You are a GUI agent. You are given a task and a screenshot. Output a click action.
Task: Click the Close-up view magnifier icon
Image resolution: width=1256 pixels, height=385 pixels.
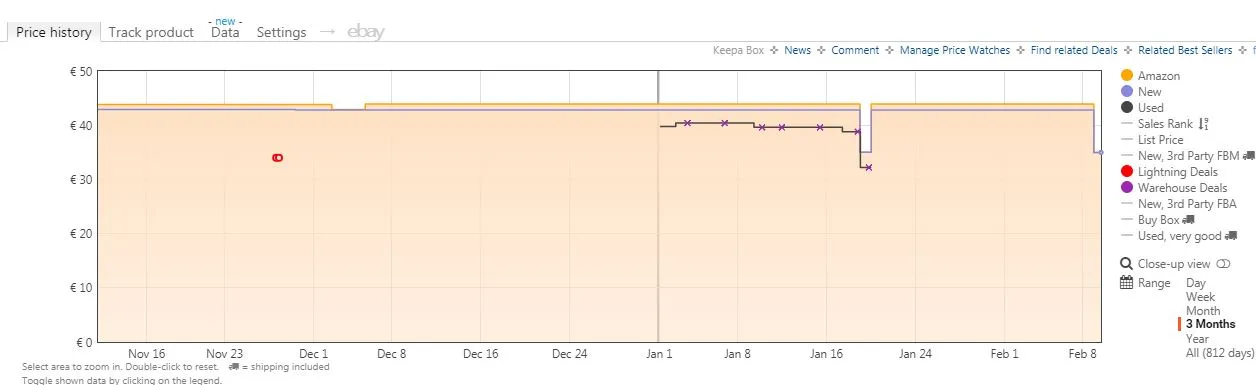click(1127, 265)
